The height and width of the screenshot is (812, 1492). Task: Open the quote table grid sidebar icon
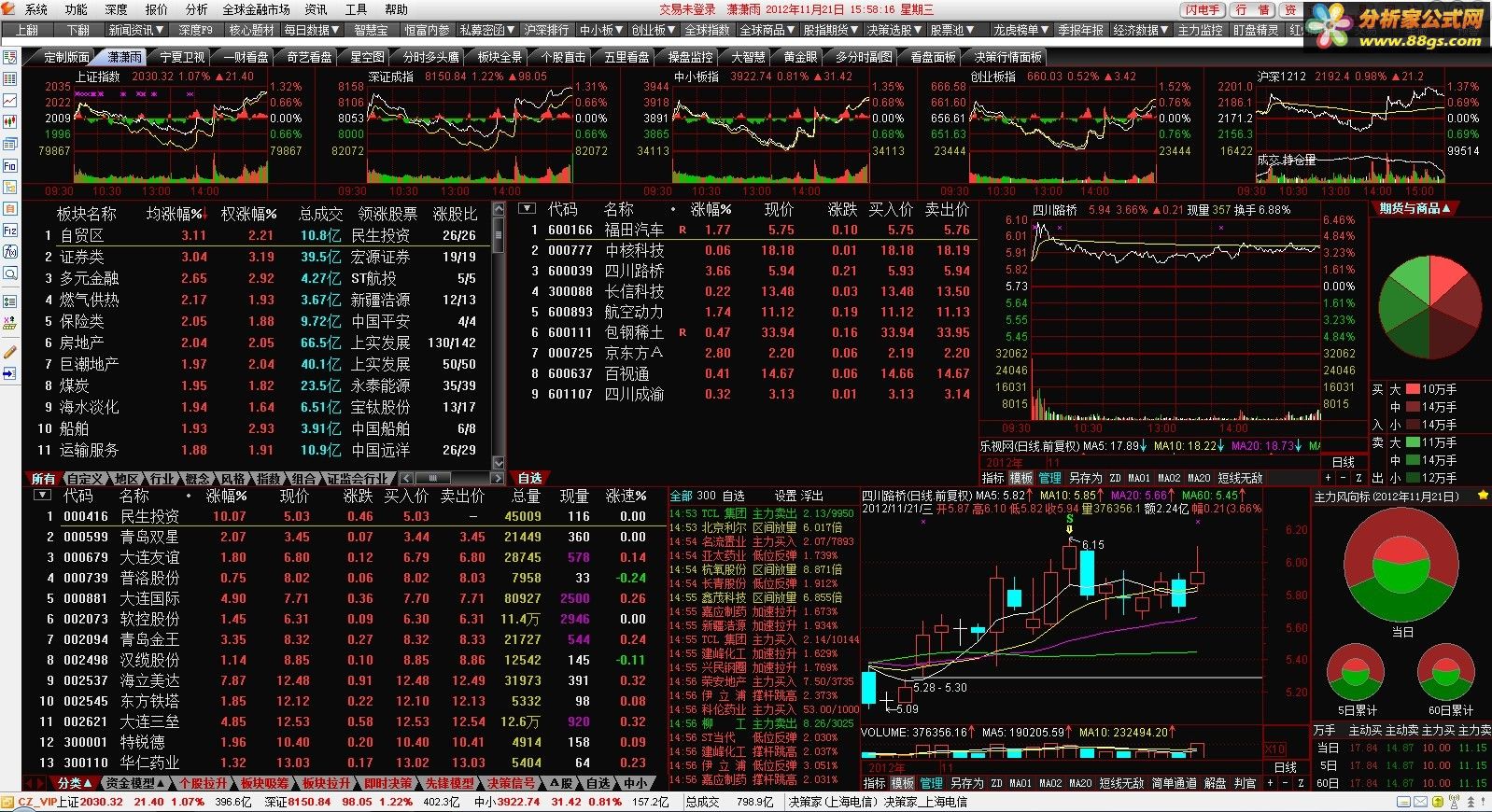pyautogui.click(x=10, y=79)
